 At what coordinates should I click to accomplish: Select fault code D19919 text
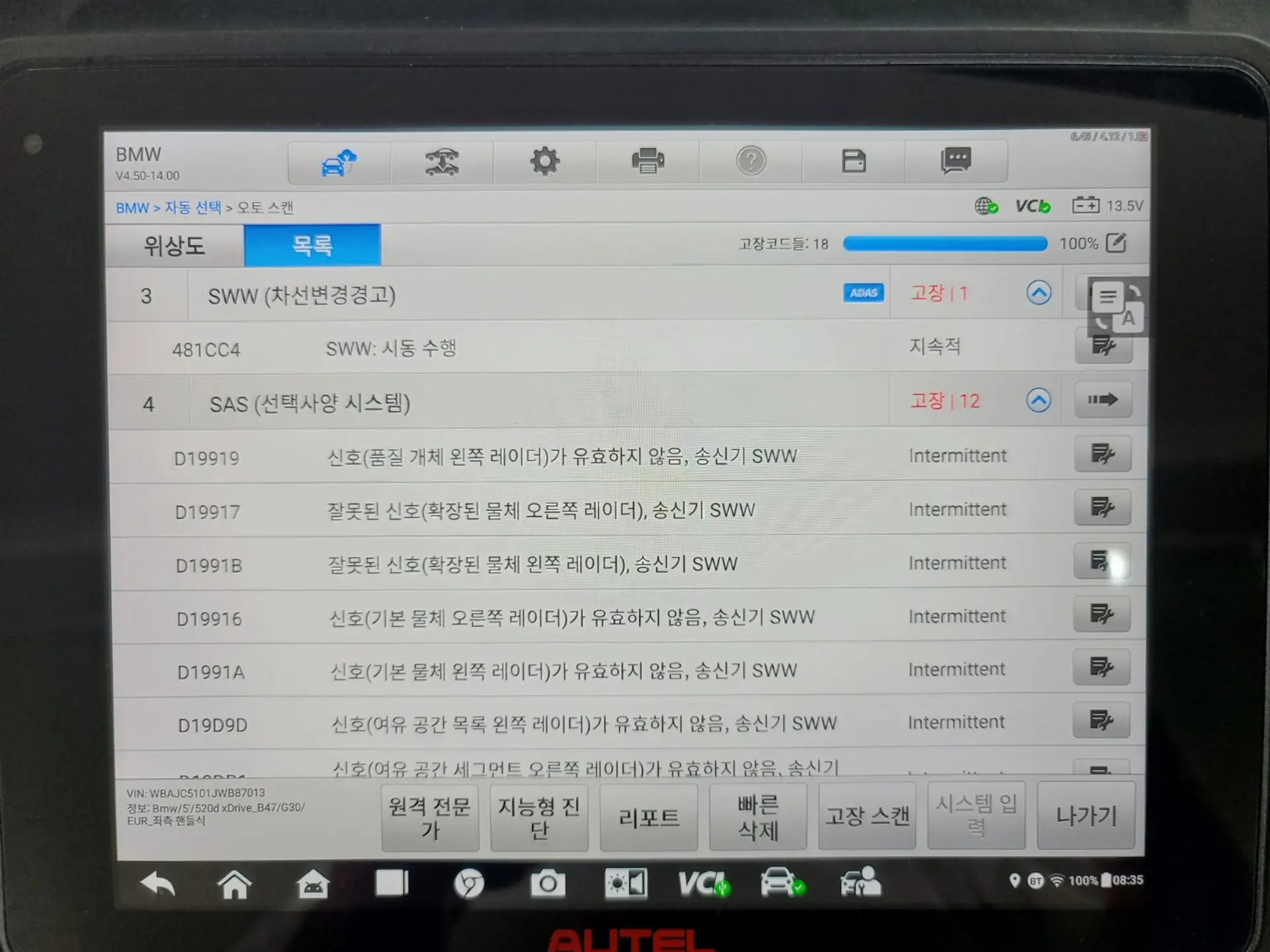point(206,458)
